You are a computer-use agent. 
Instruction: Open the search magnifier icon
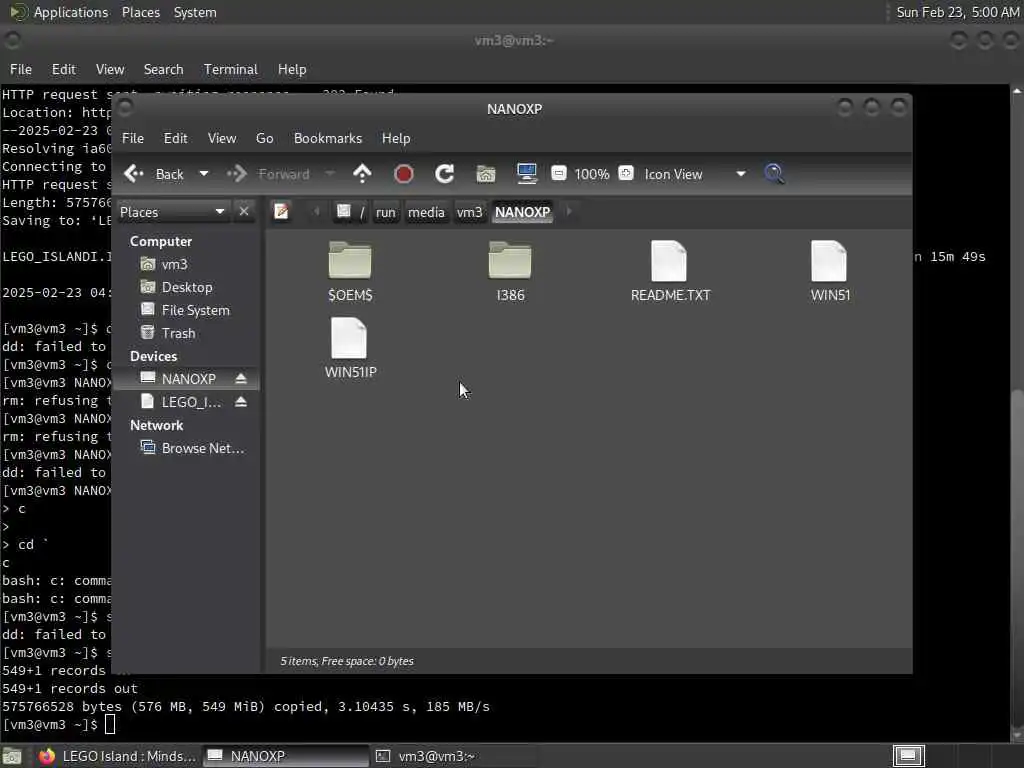[x=775, y=174]
